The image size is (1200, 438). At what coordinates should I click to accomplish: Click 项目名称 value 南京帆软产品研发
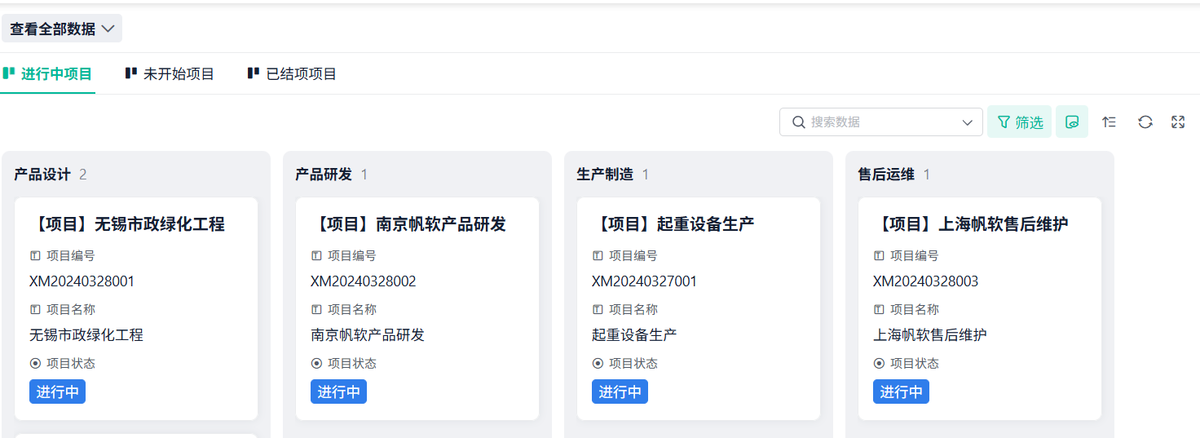[x=367, y=335]
